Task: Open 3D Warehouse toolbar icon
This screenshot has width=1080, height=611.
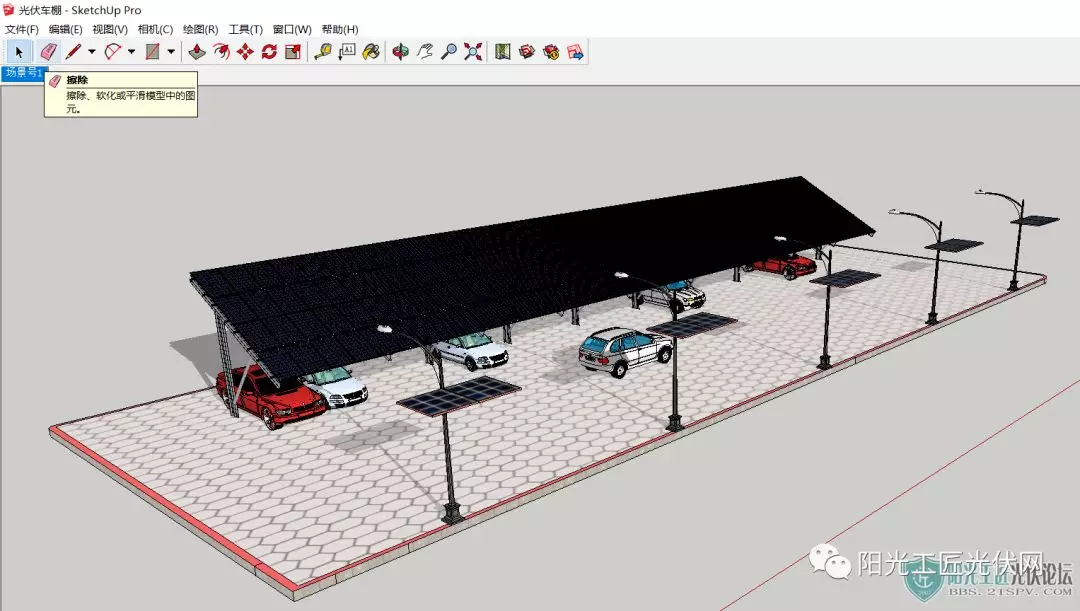Action: coord(527,52)
